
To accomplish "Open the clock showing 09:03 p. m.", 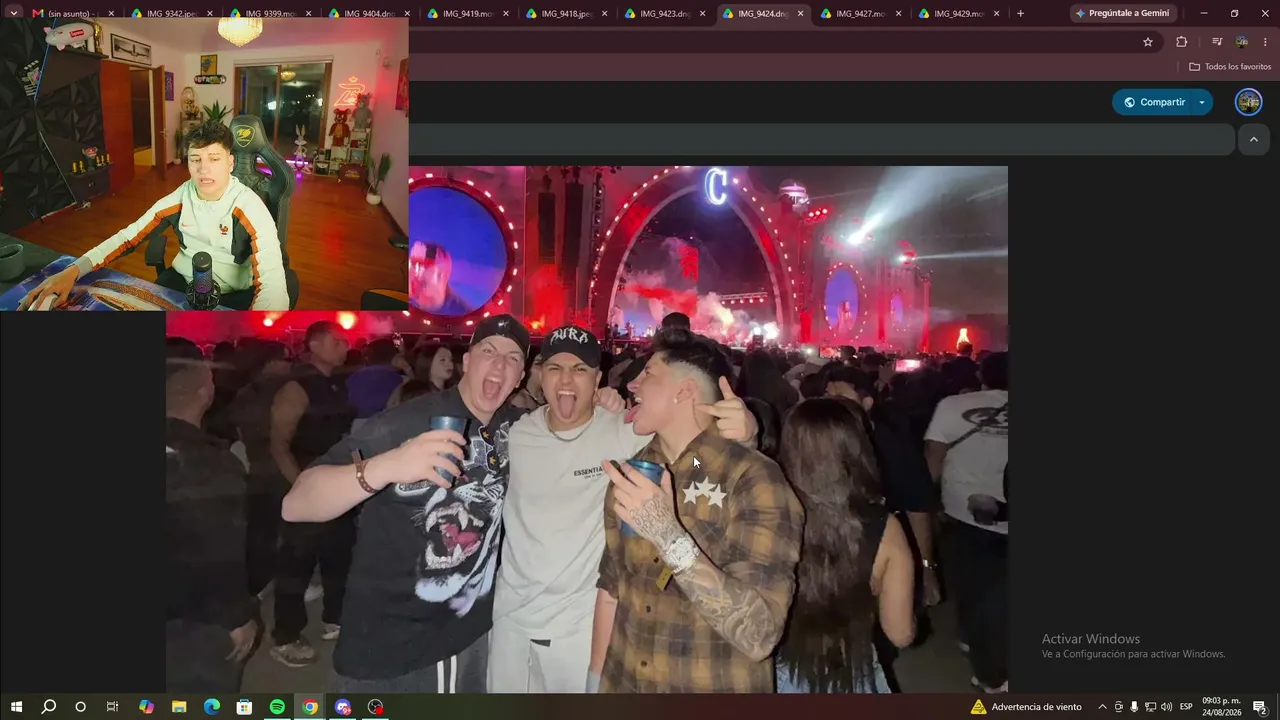I will click(x=1222, y=706).
